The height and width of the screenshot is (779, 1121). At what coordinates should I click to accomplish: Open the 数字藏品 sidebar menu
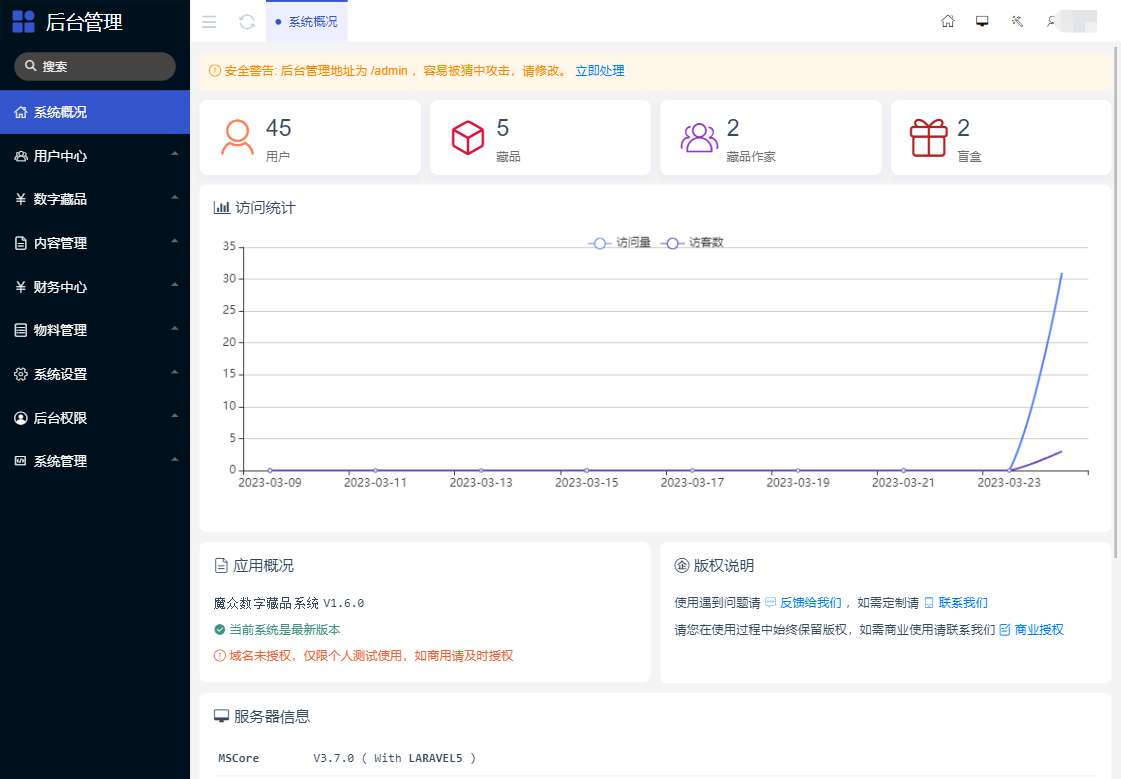tap(95, 199)
